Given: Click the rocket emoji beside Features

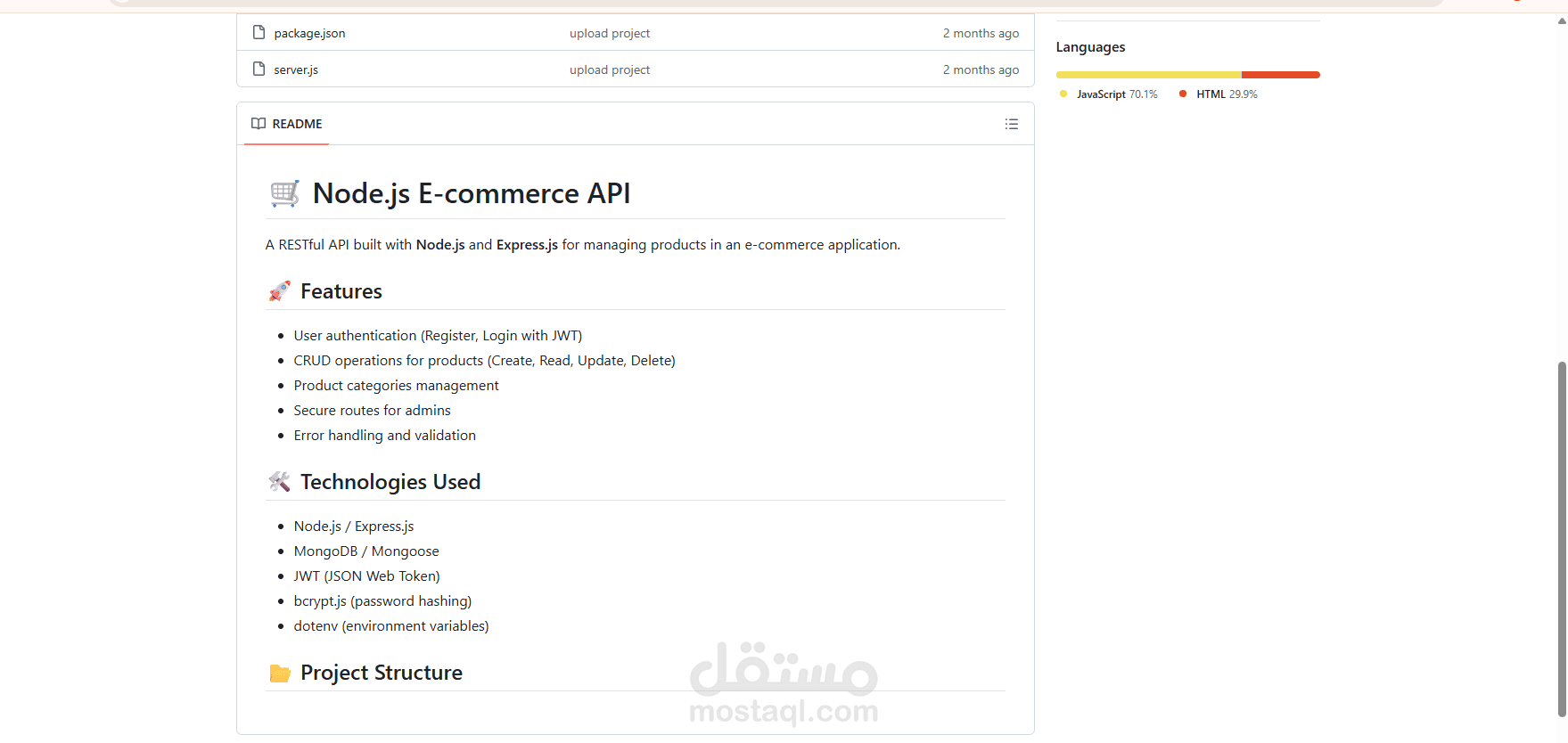Looking at the screenshot, I should [x=280, y=291].
